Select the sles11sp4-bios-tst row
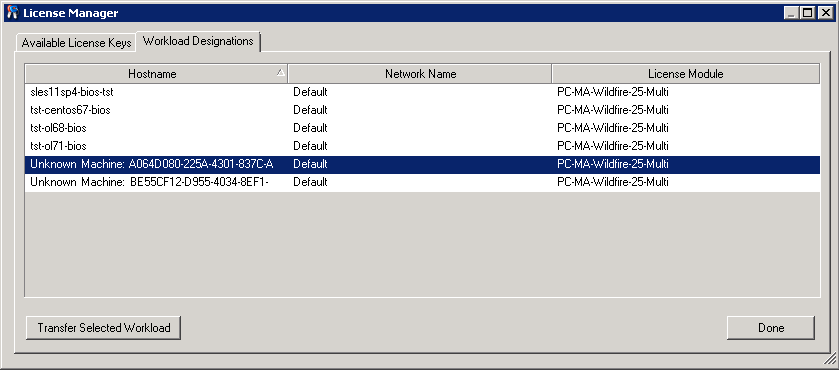Image resolution: width=839 pixels, height=370 pixels. coord(422,92)
